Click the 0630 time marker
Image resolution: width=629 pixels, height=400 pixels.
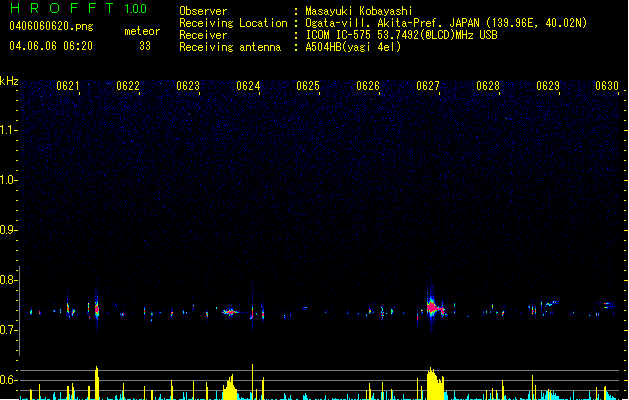point(607,86)
